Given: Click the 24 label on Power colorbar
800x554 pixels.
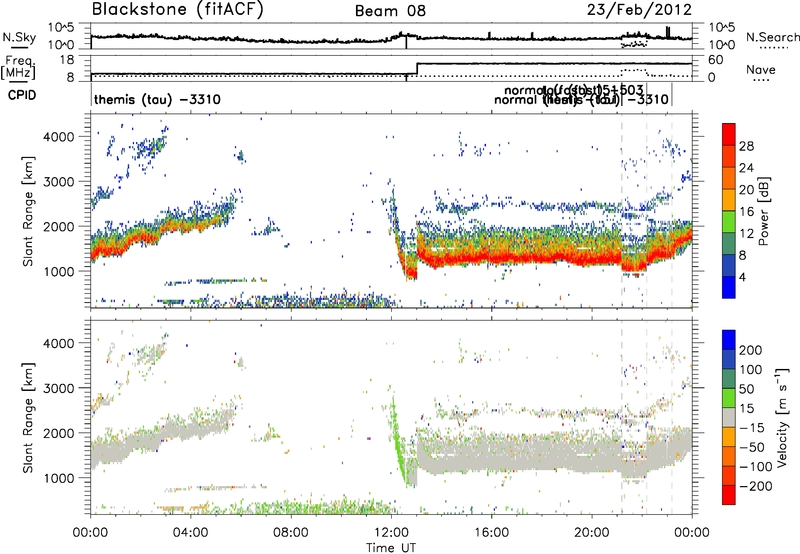Looking at the screenshot, I should [x=746, y=168].
